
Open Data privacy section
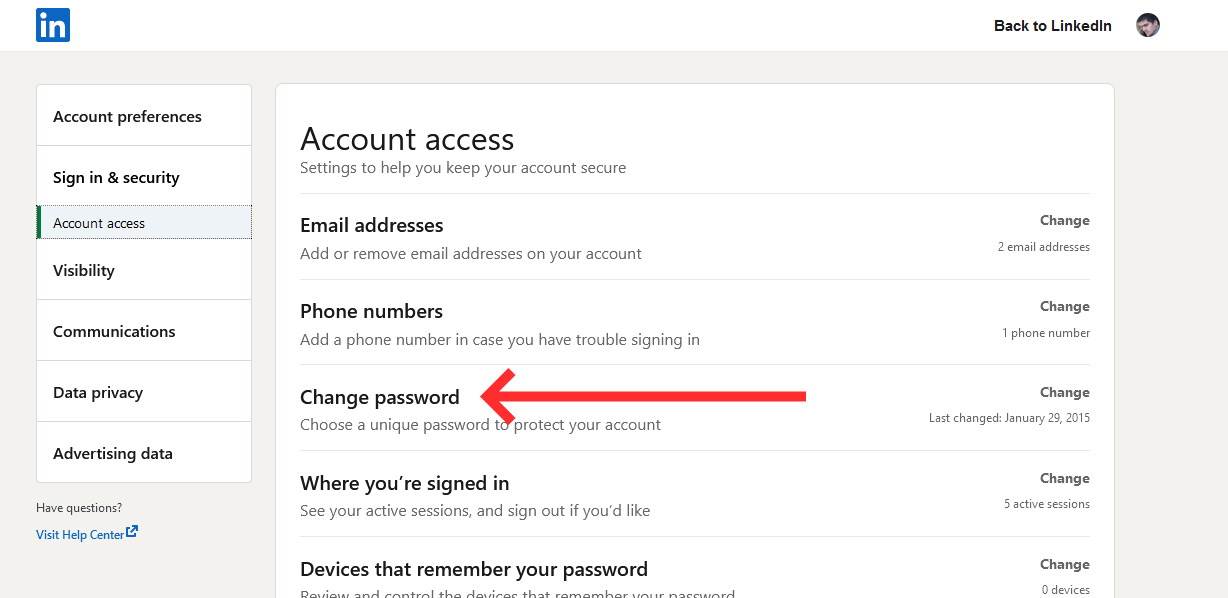tap(98, 393)
